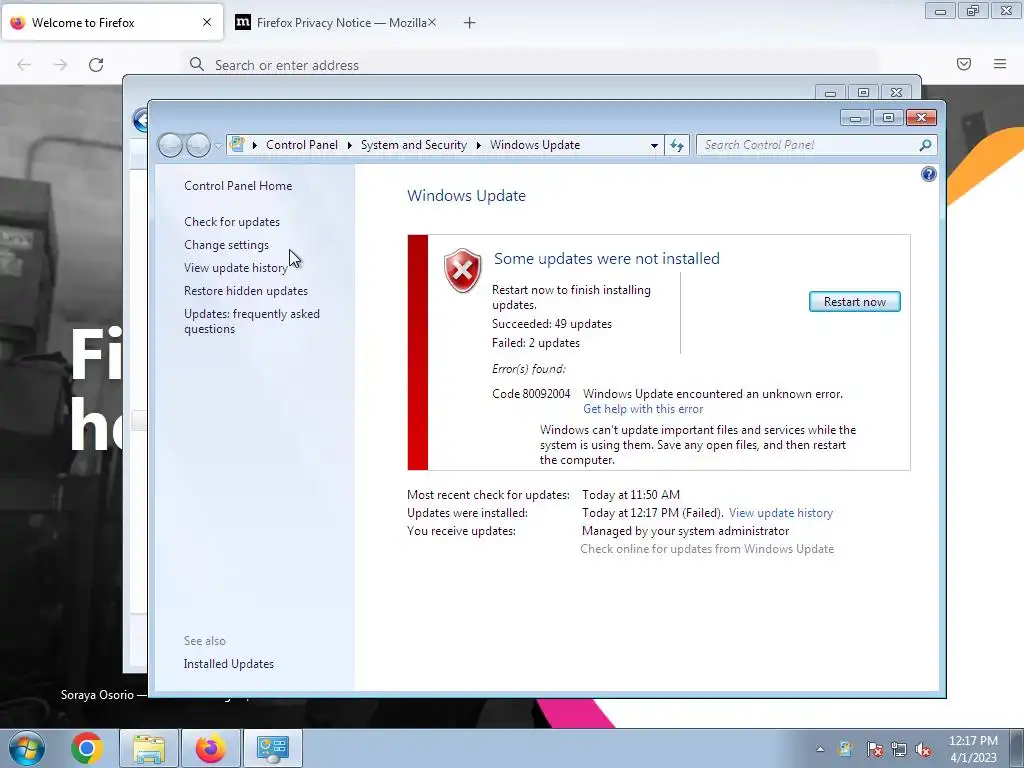Screen dimensions: 1024x768
Task: Click the back button of the rear window
Action: 140,120
